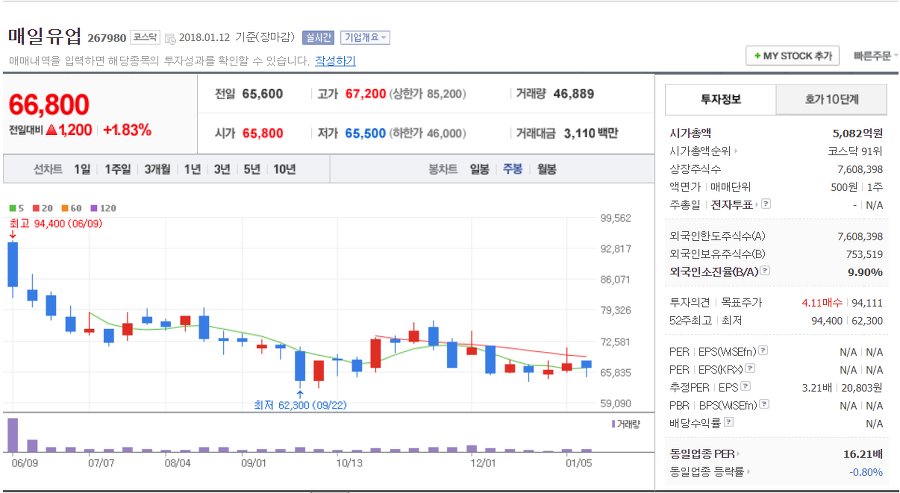
Task: Click the 코스닥 market badge
Action: (145, 37)
